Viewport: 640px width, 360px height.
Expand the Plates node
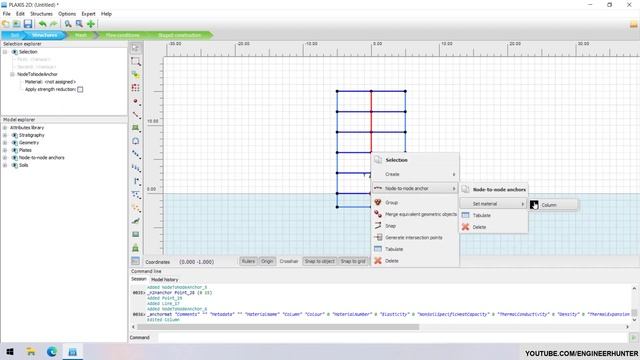(x=5, y=150)
